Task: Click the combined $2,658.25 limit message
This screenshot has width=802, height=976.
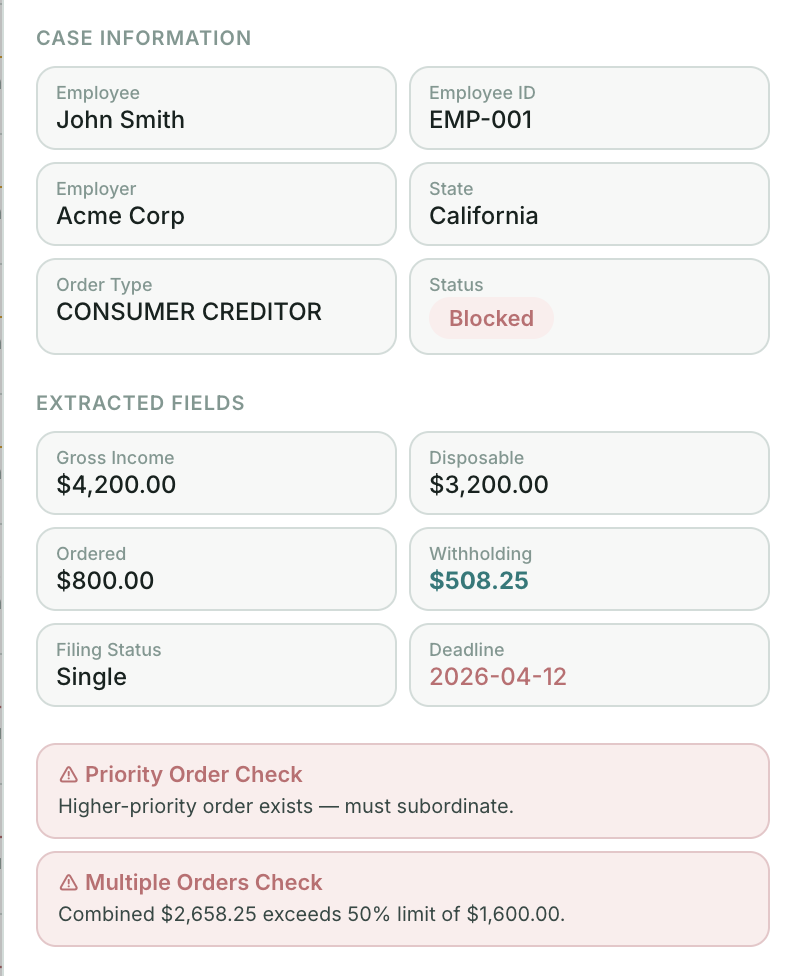Action: (318, 913)
